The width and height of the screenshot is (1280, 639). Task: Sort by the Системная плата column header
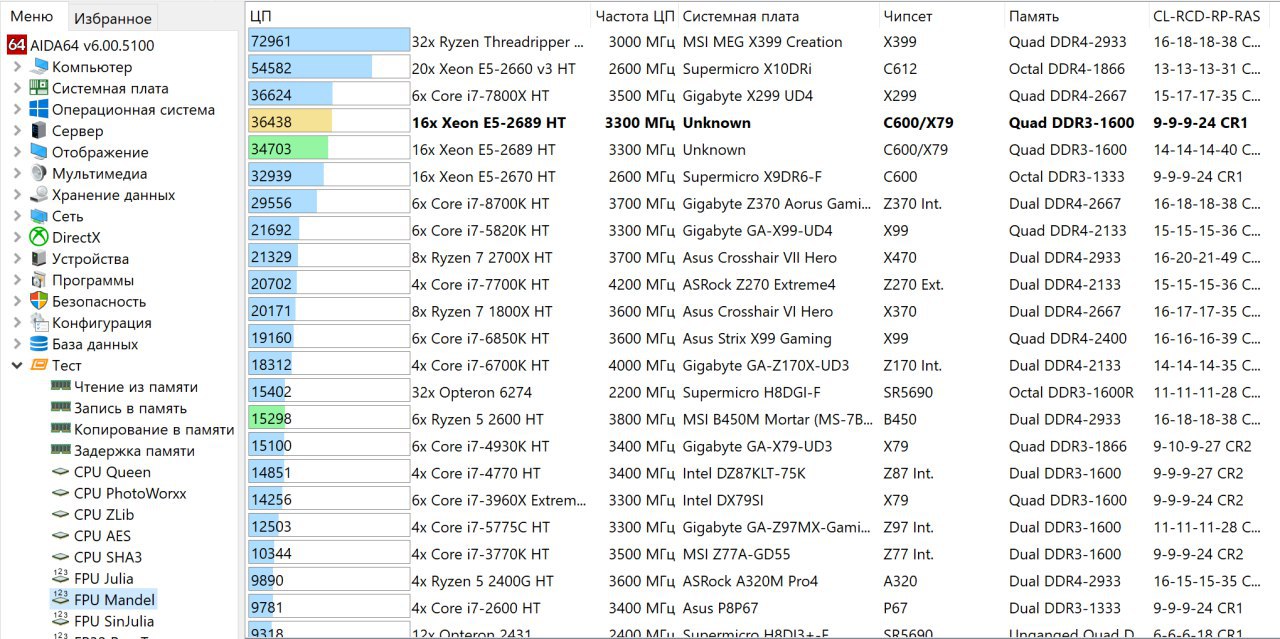779,16
